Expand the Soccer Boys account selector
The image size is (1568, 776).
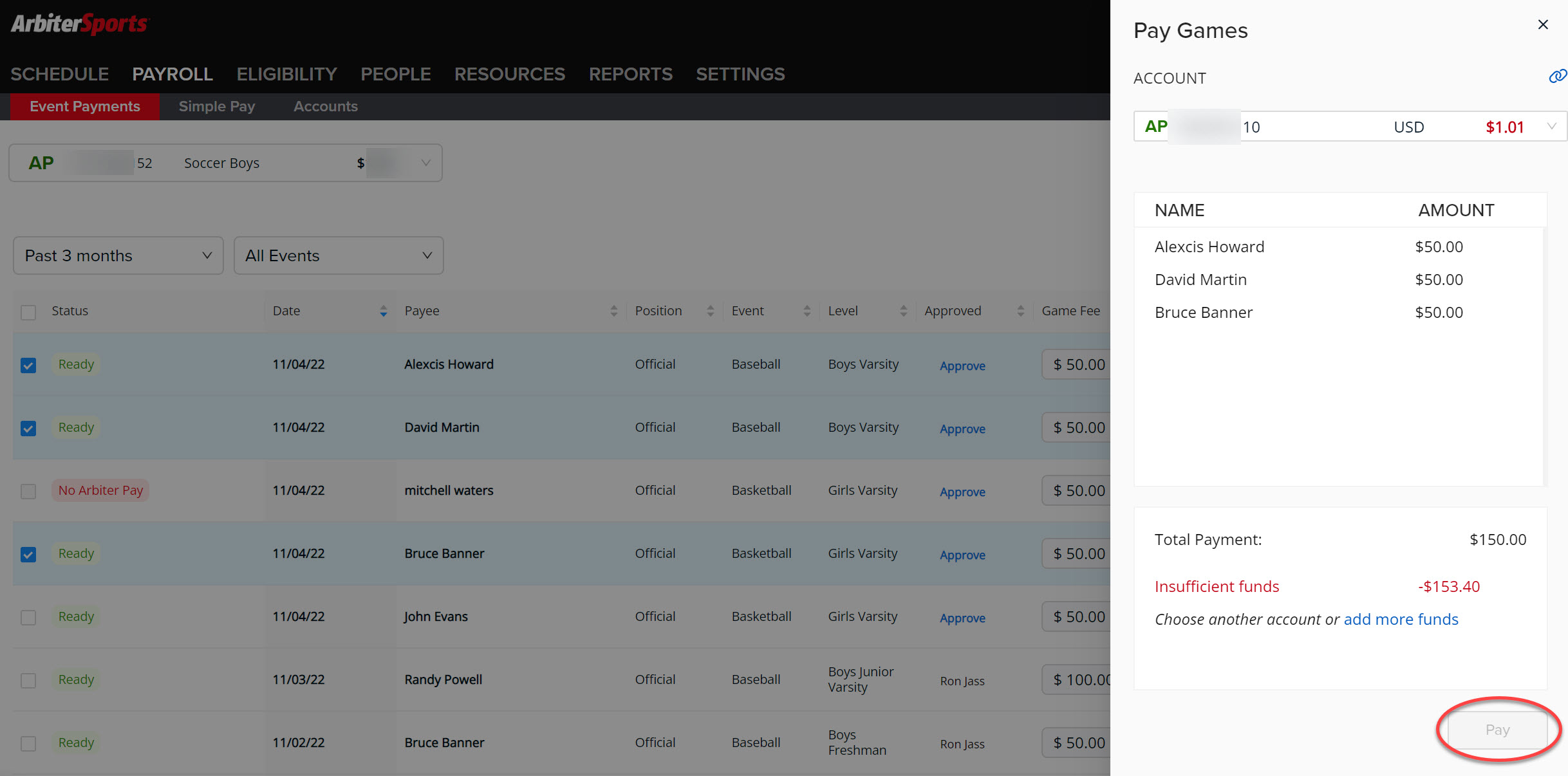(x=225, y=163)
